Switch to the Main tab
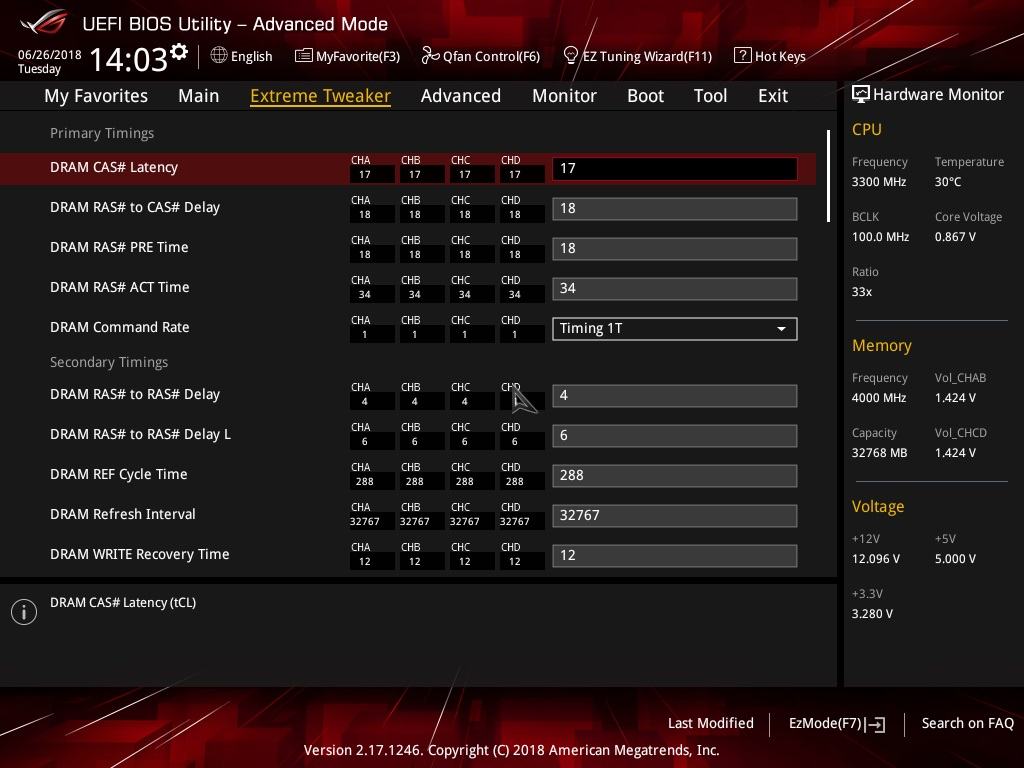This screenshot has height=768, width=1024. tap(199, 96)
